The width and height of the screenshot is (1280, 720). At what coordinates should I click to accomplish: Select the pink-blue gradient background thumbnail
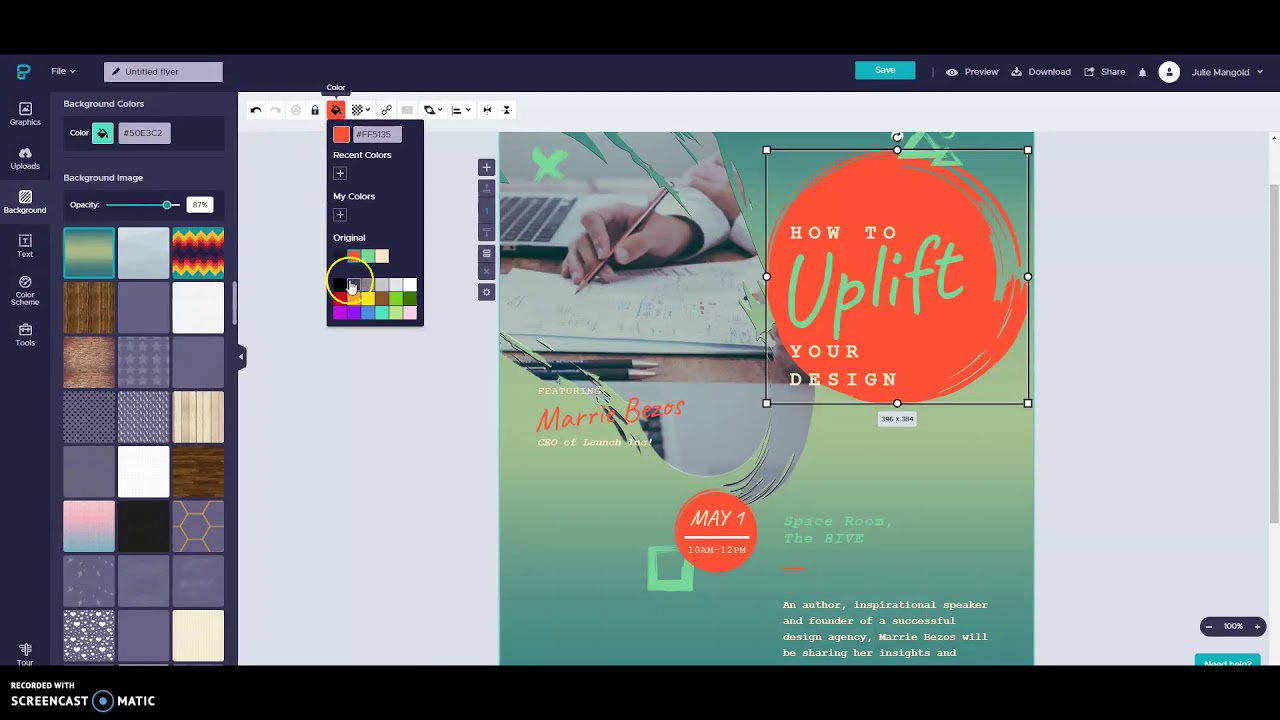89,526
